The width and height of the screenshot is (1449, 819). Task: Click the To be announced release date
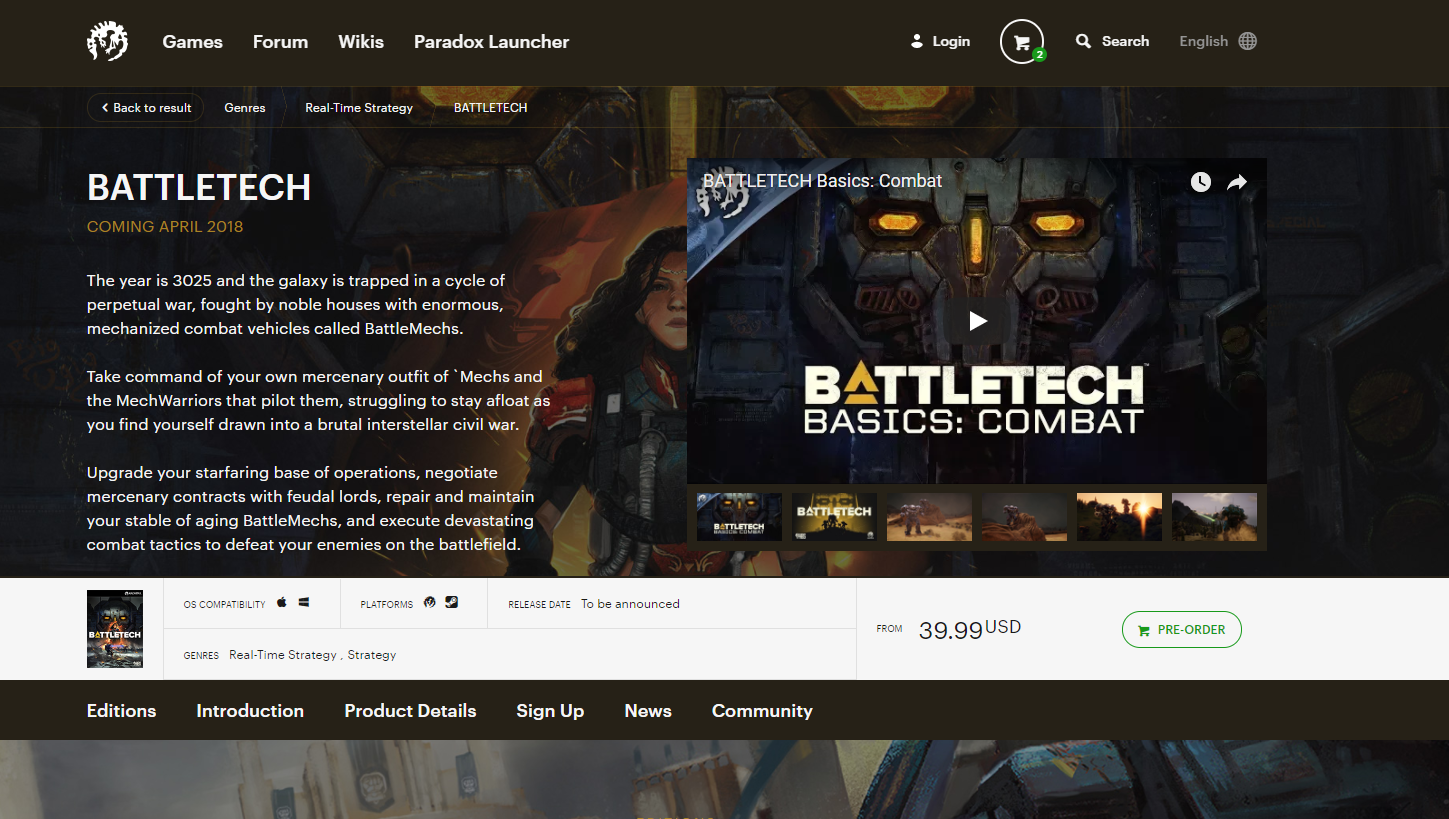pyautogui.click(x=630, y=604)
